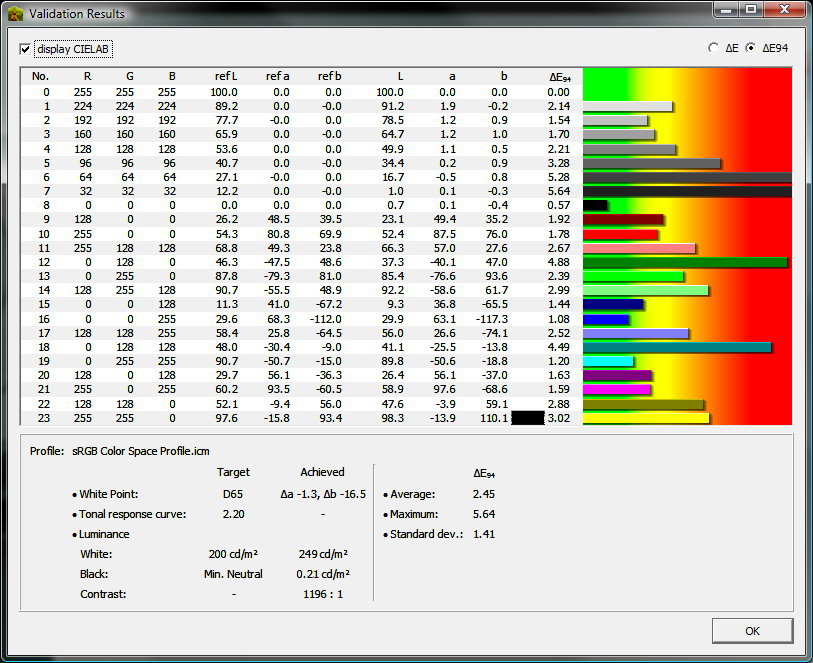
Task: Select the ΔE radio button
Action: [x=712, y=47]
